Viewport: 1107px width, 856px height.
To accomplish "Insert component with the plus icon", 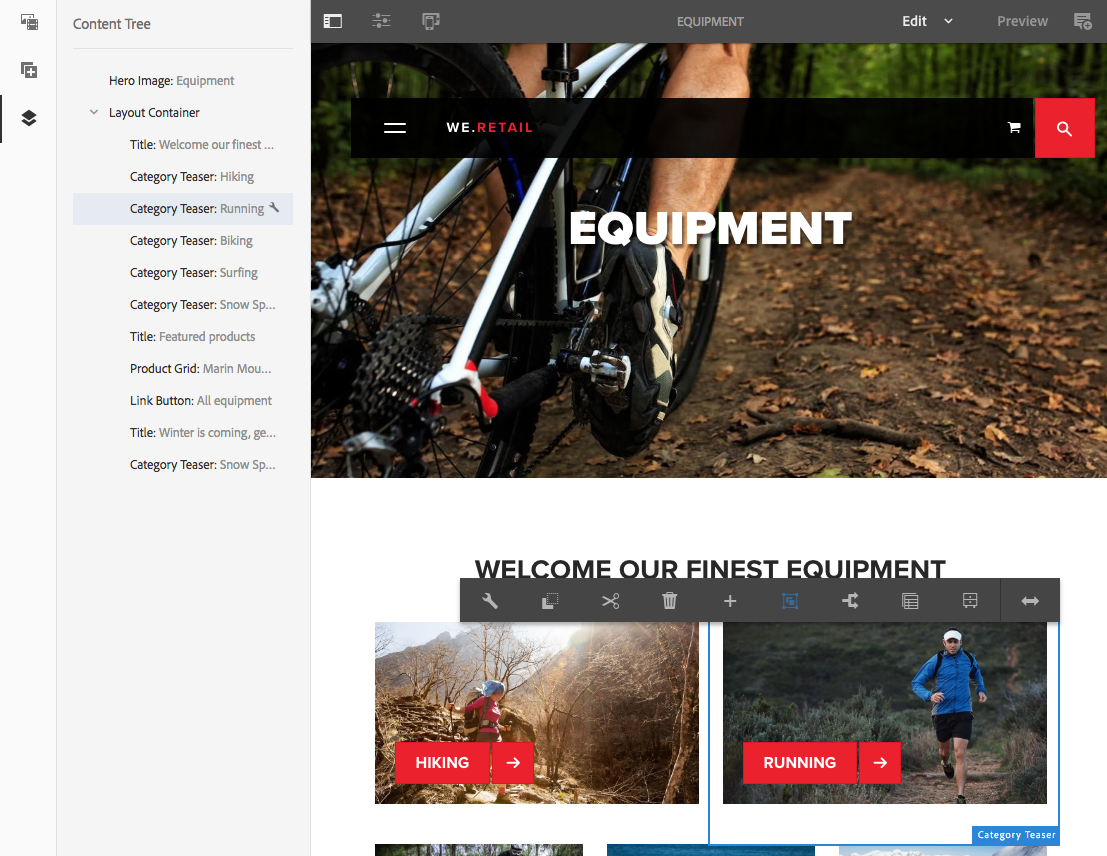I will coord(730,601).
